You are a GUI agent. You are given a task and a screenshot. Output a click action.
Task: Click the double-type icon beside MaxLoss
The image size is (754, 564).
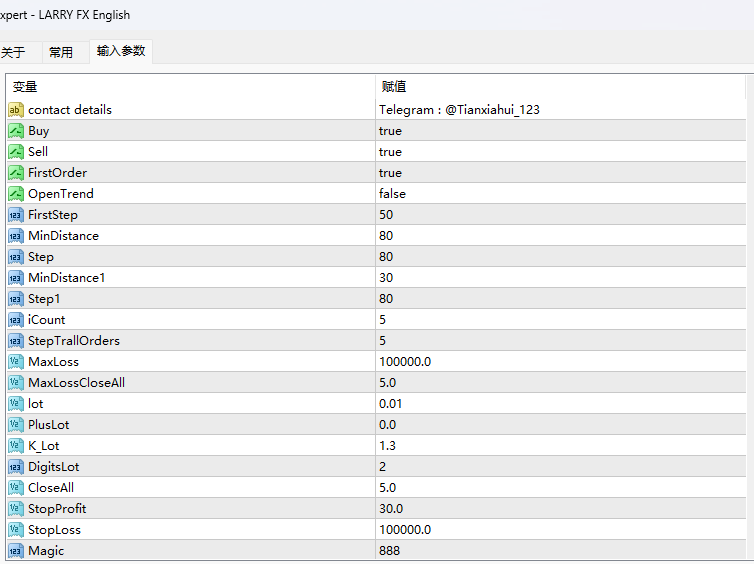(x=16, y=362)
